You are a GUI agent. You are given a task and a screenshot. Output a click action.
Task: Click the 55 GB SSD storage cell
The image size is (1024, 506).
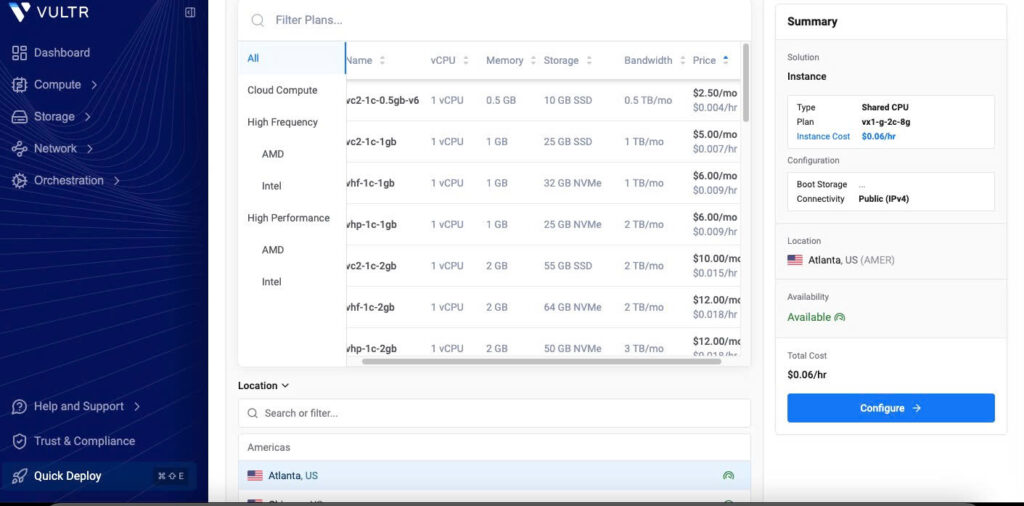point(568,266)
